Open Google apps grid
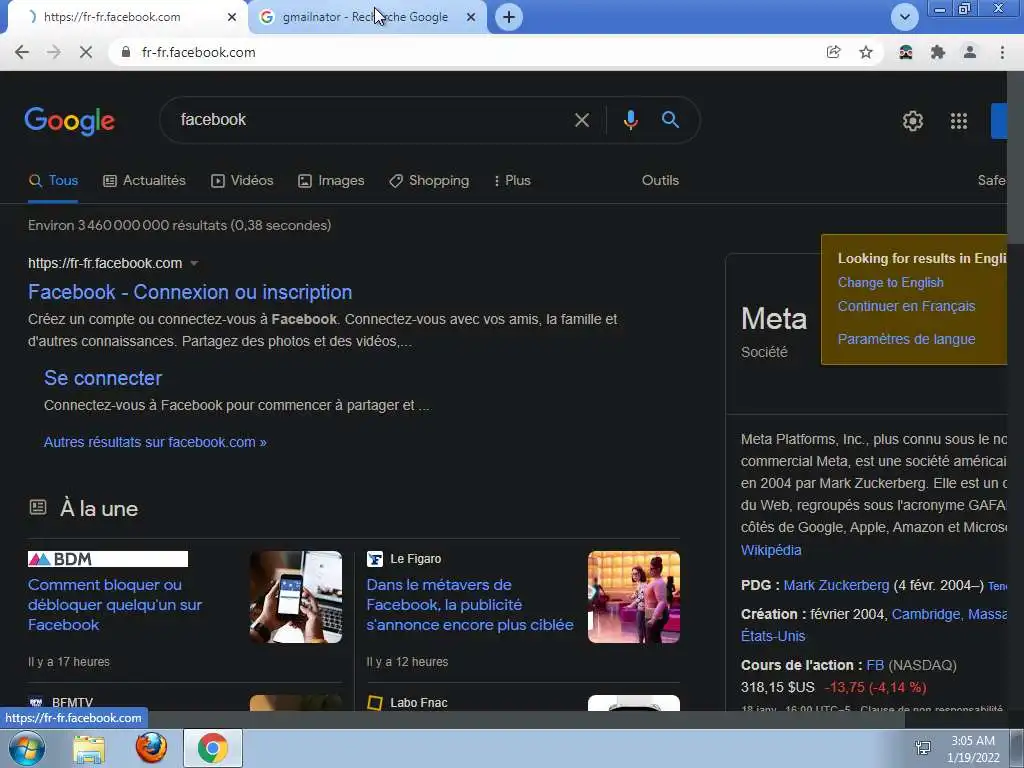 pos(959,121)
